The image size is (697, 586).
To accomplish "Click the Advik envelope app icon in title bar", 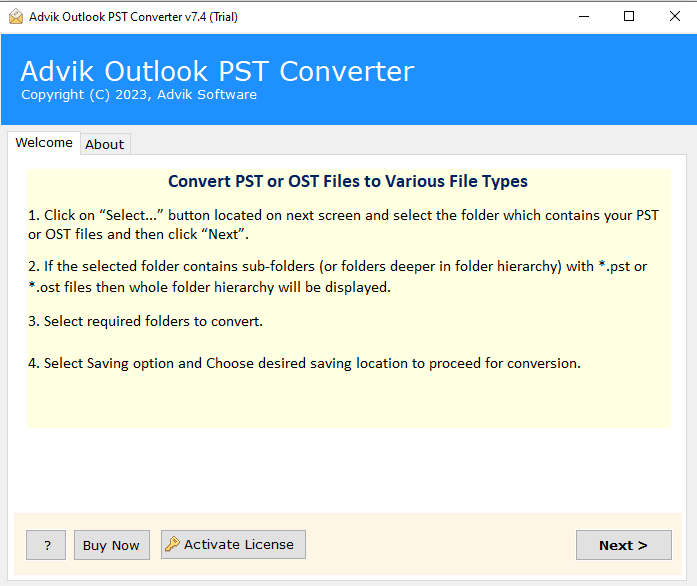I will (x=16, y=16).
